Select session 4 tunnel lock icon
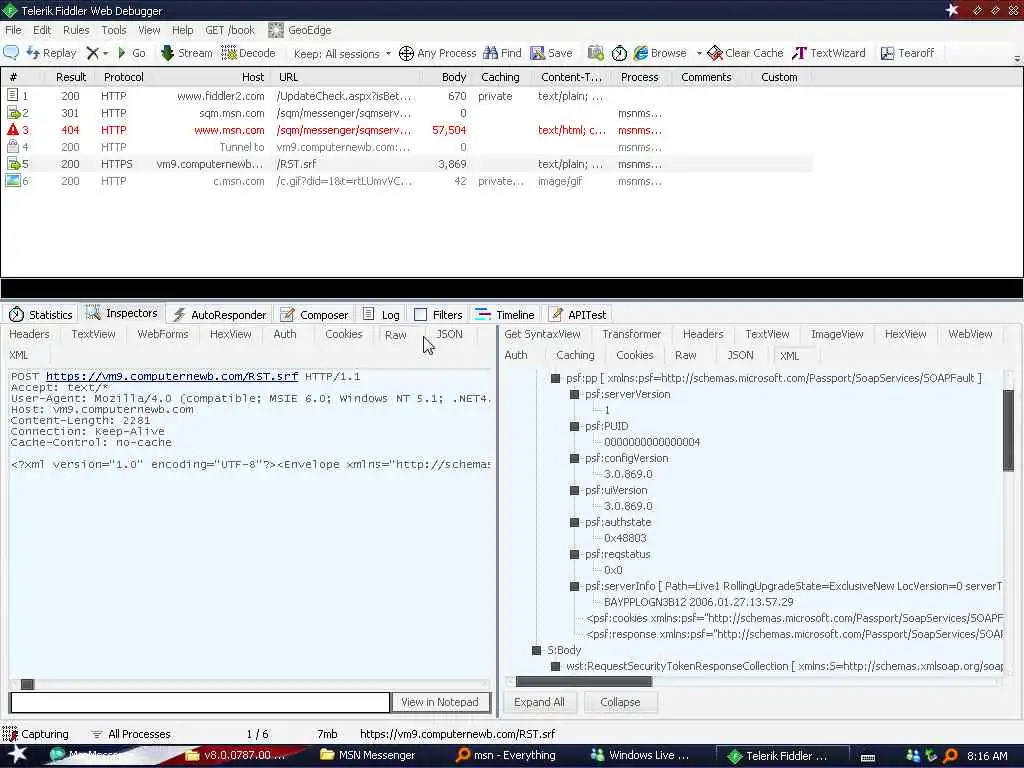 13,147
